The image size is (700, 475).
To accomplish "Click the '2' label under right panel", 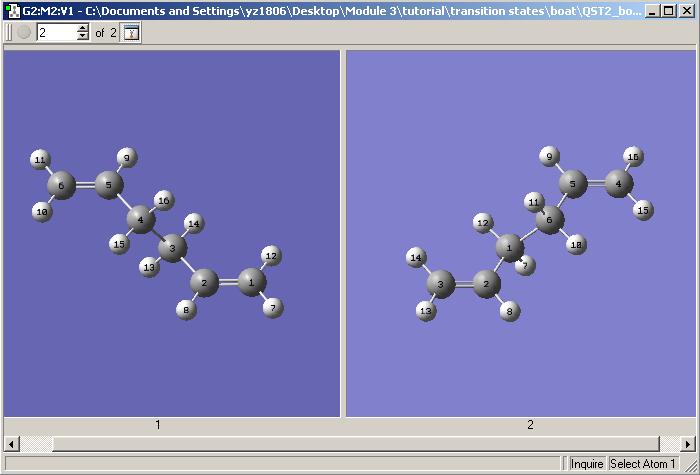I will (530, 425).
